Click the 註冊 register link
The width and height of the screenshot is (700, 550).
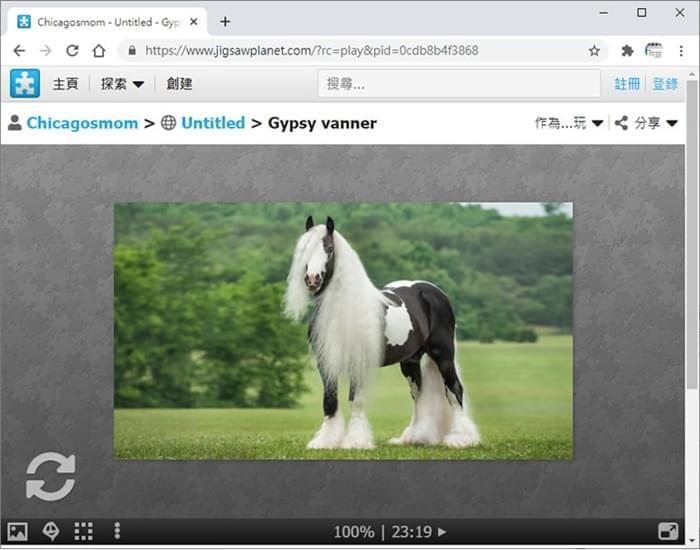(x=627, y=84)
